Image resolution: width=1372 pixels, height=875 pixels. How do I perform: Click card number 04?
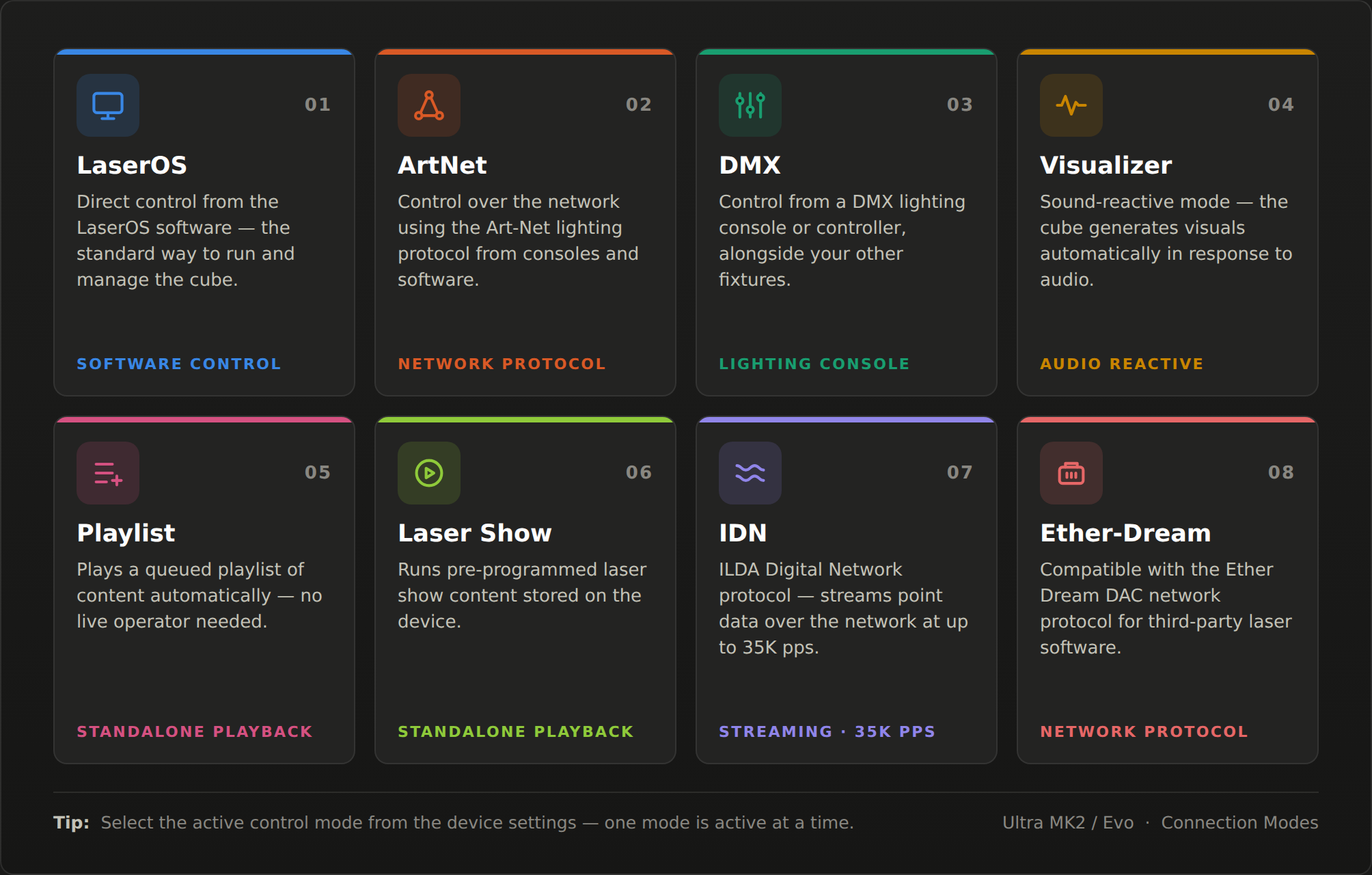tap(1281, 105)
